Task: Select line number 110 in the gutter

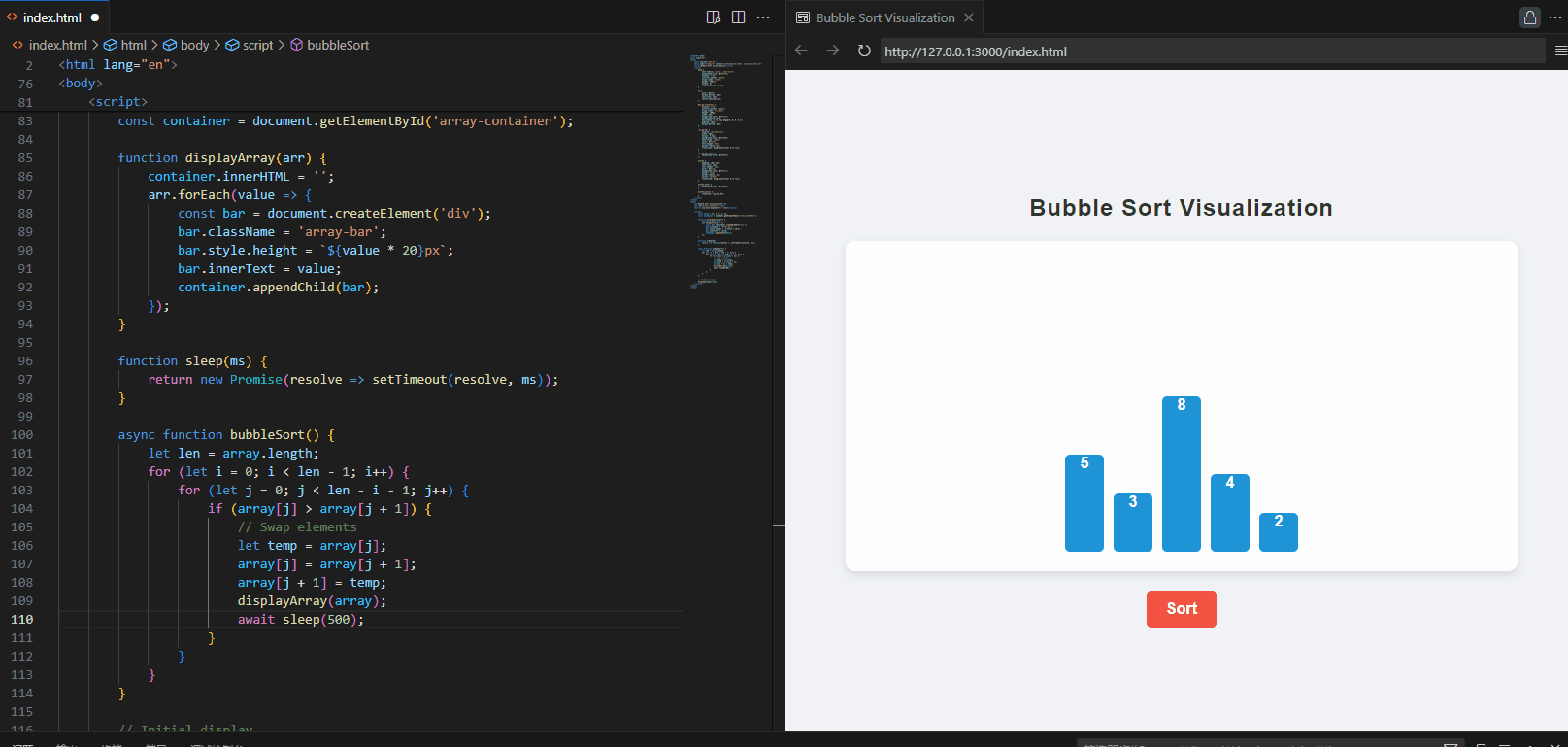Action: [21, 620]
